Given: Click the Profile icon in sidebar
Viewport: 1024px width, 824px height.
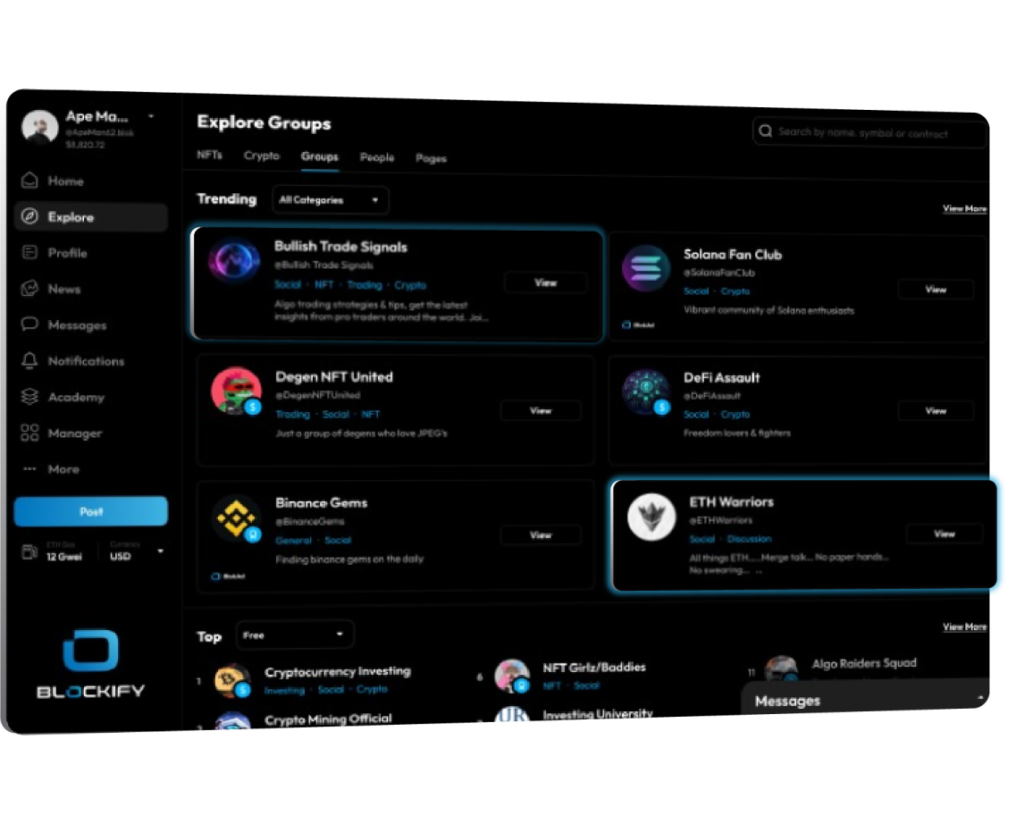Looking at the screenshot, I should pyautogui.click(x=30, y=253).
